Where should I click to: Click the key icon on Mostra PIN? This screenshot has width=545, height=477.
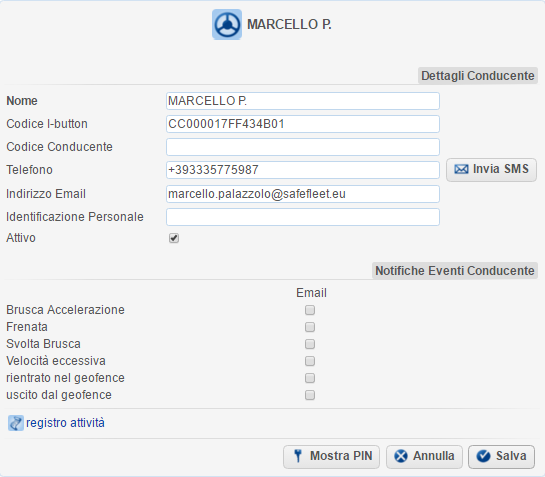click(x=298, y=456)
